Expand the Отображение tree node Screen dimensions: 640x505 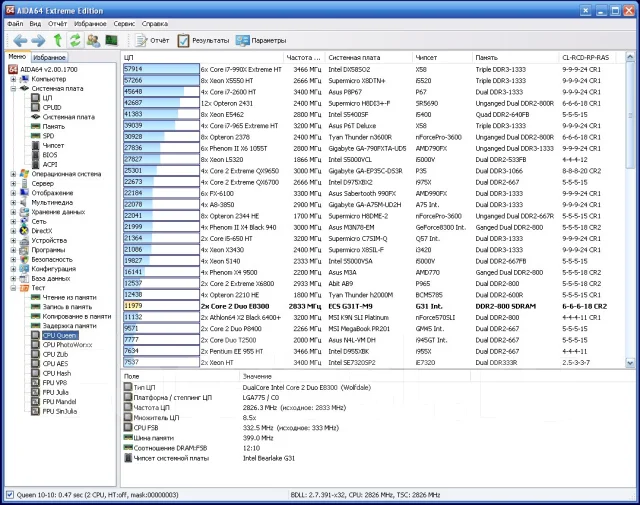point(13,193)
